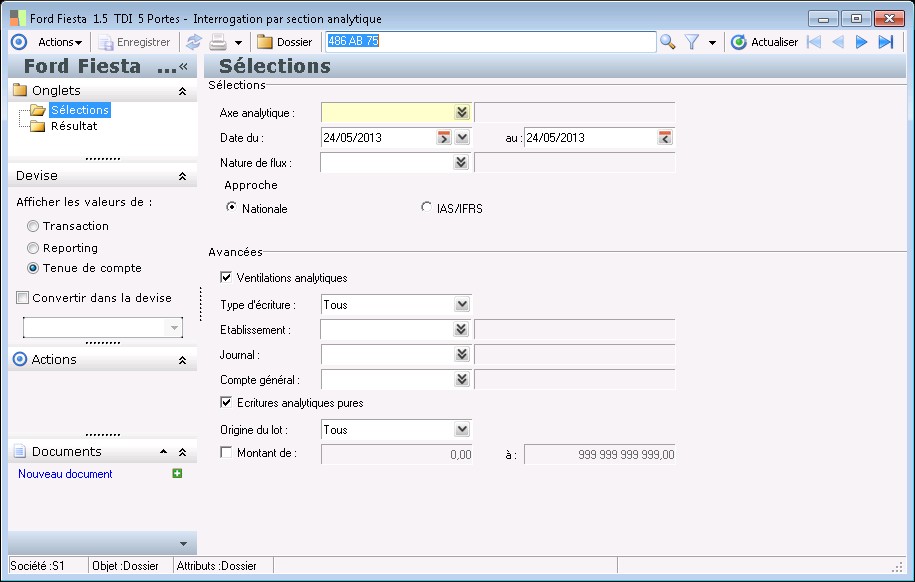Click the printer icon in toolbar
Screen dimensions: 915x582
[x=217, y=42]
